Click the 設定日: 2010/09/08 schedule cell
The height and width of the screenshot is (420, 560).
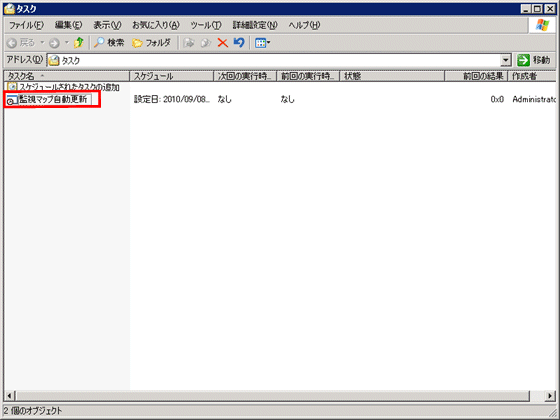(x=172, y=99)
